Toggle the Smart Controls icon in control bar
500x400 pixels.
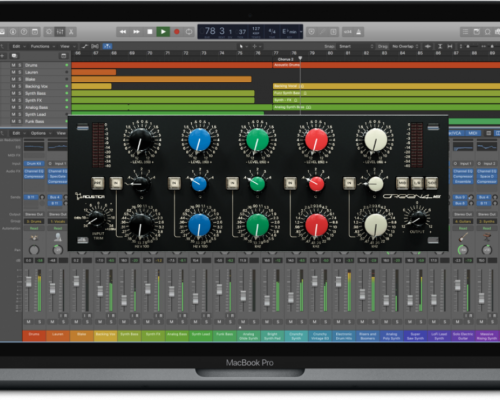click(x=49, y=32)
